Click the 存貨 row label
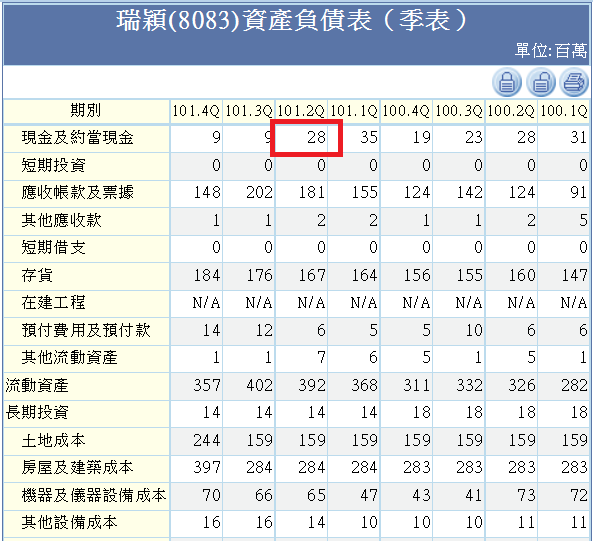599x541 pixels. pos(37,275)
